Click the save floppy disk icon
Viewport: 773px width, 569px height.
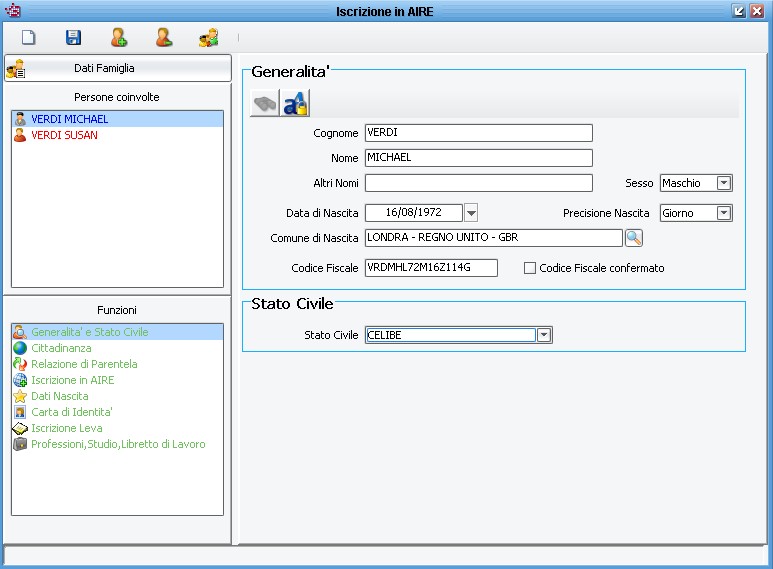(73, 38)
